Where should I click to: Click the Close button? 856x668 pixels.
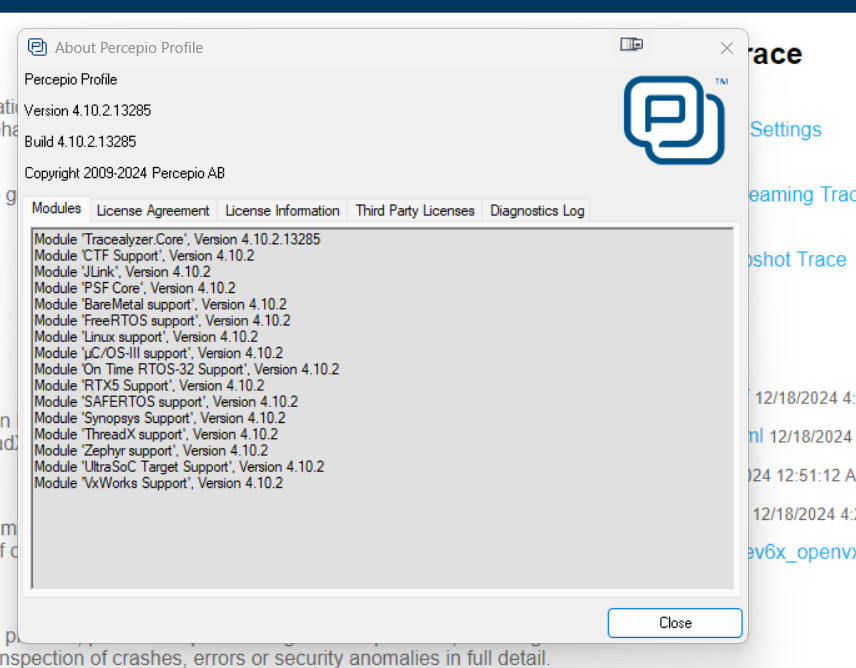[675, 623]
